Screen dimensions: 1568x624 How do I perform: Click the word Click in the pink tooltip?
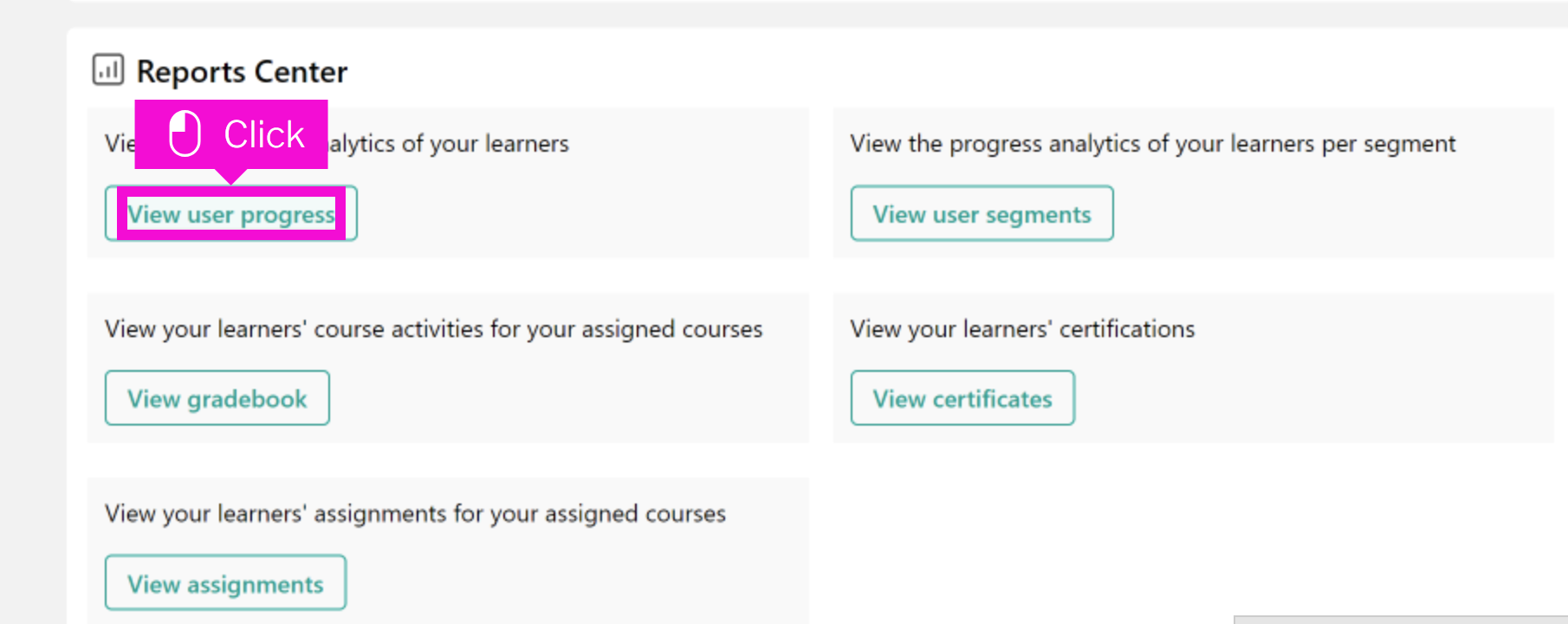264,134
